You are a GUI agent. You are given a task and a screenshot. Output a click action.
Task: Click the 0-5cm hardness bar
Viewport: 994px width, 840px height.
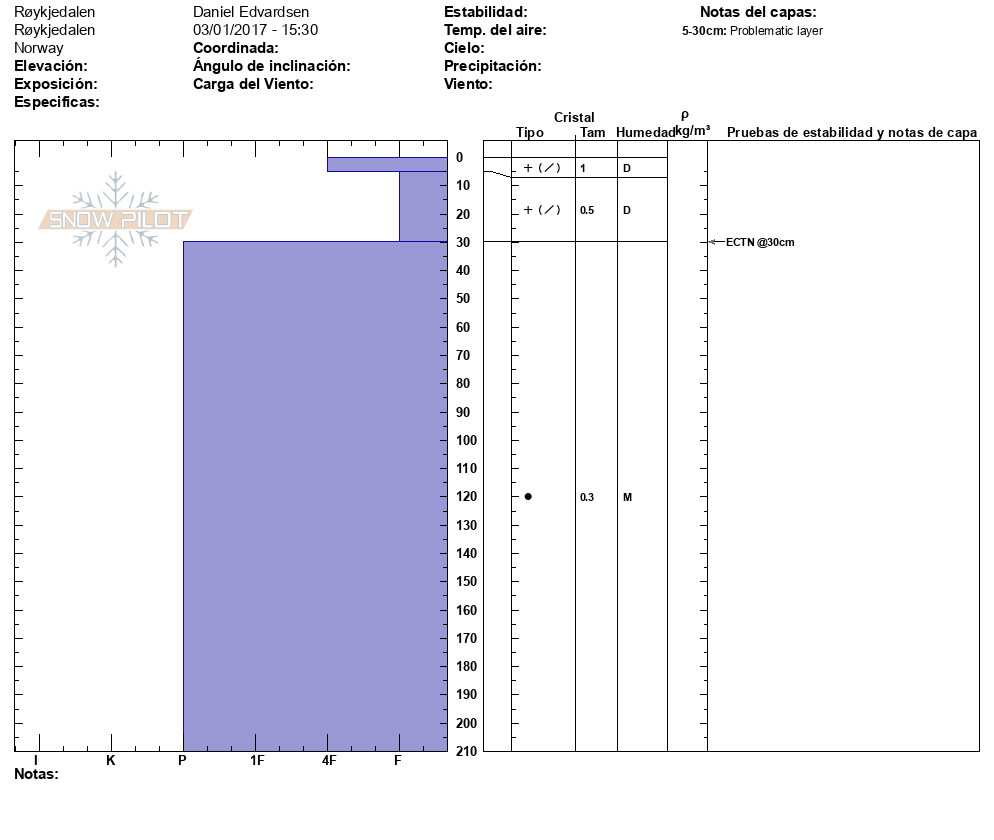pyautogui.click(x=387, y=164)
